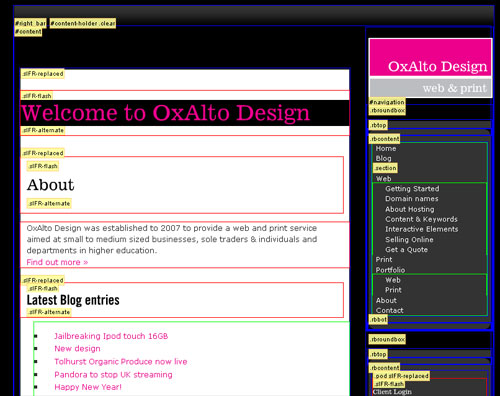Screen dimensions: 500x396
Task: Click the grey 'web & print' banner
Action: coord(430,88)
